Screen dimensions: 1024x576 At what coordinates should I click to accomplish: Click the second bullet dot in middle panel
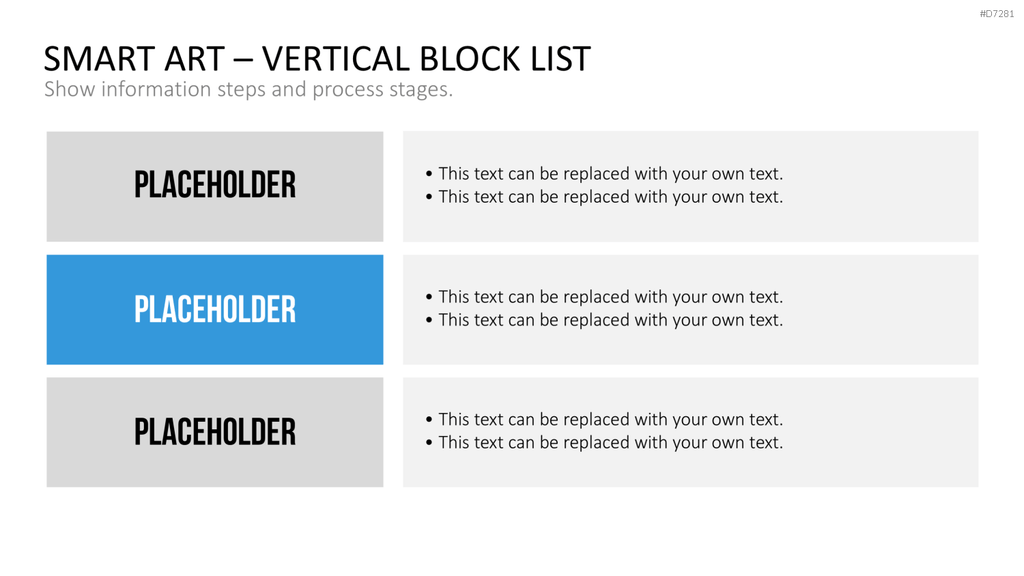coord(428,320)
